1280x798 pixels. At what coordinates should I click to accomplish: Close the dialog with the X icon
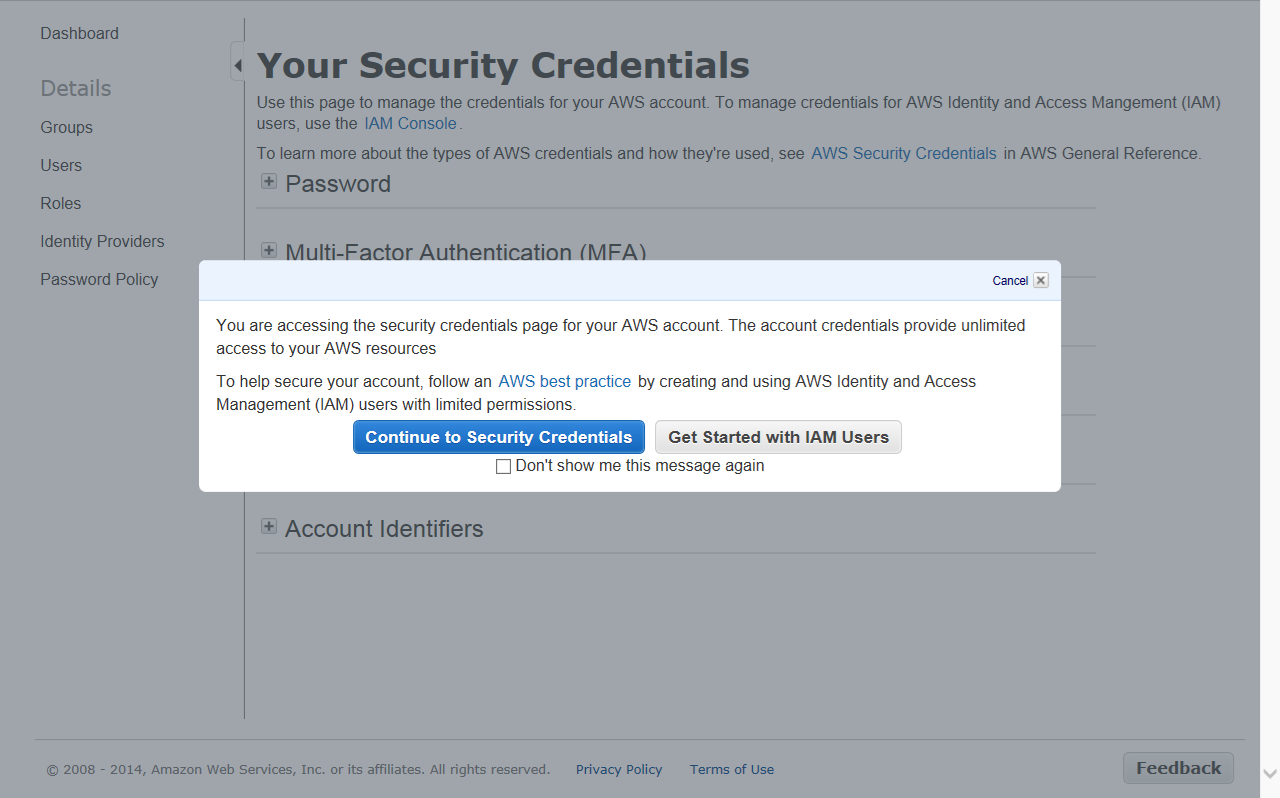(x=1041, y=281)
